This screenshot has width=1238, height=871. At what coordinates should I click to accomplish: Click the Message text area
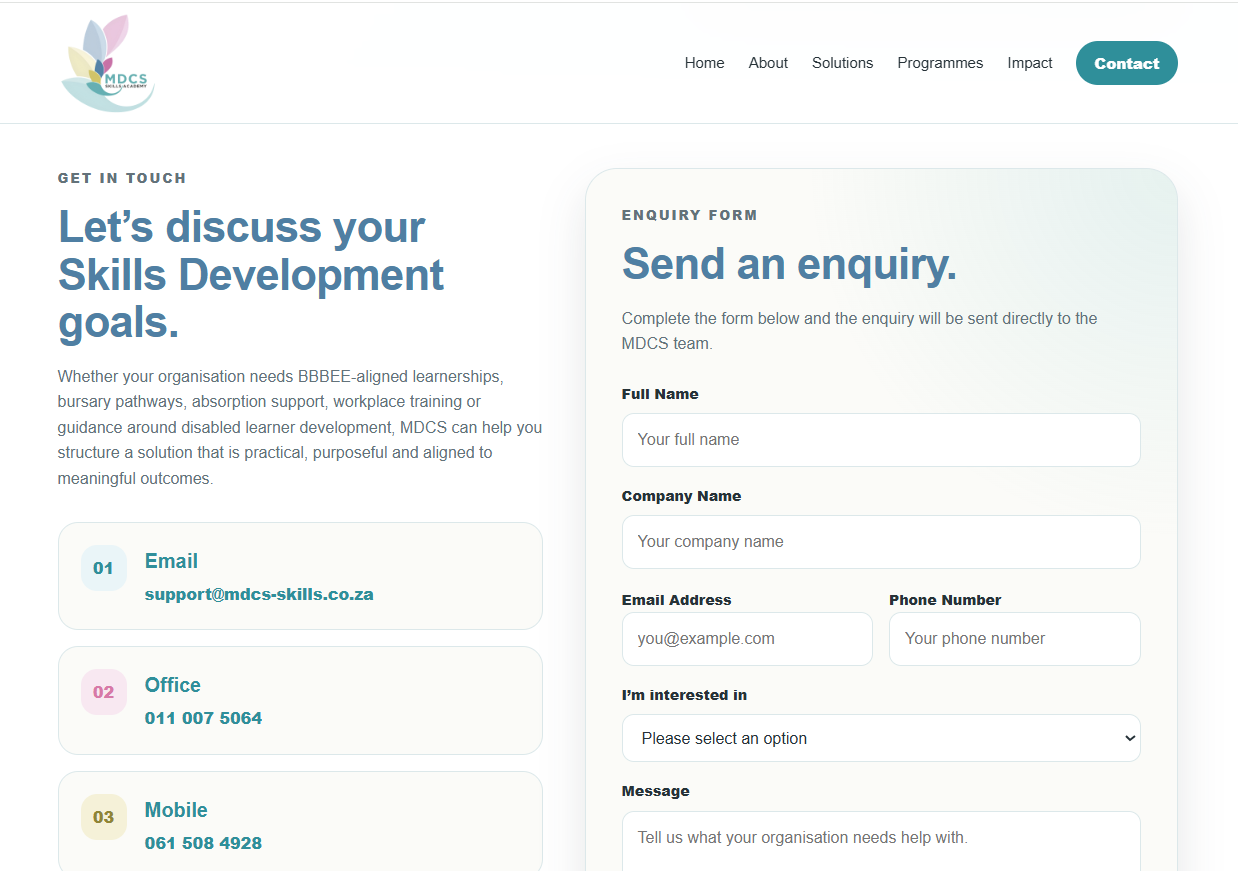(x=881, y=841)
